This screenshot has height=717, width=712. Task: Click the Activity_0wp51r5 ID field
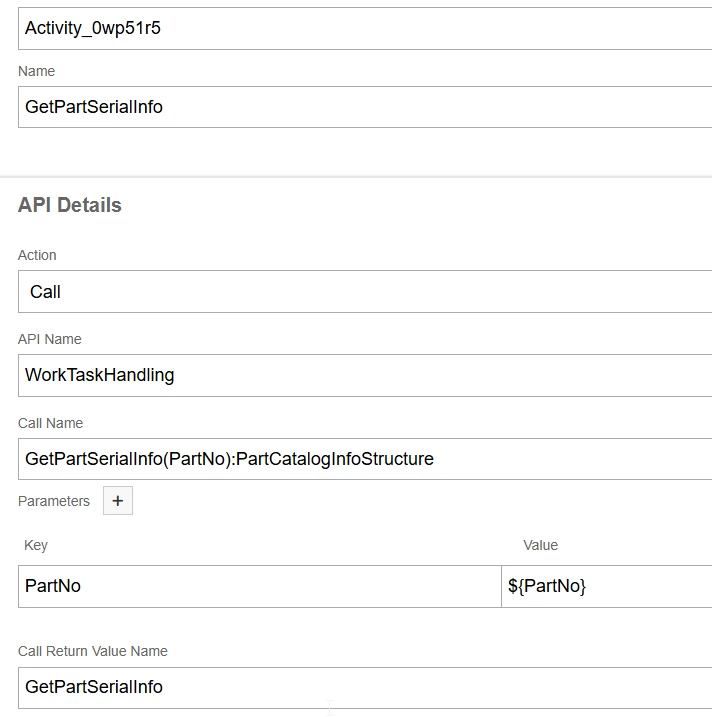tap(365, 28)
